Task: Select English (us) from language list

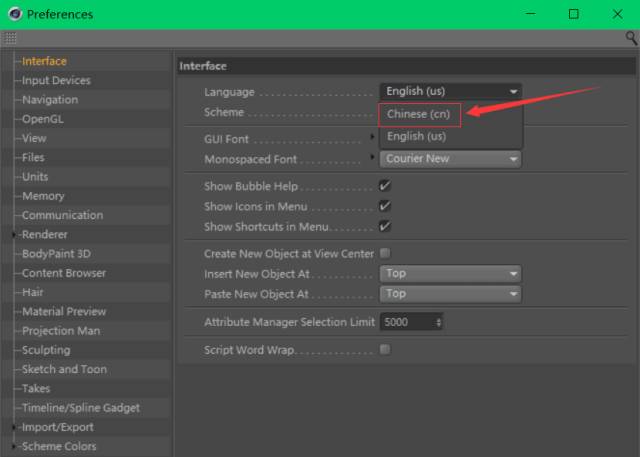Action: click(416, 136)
